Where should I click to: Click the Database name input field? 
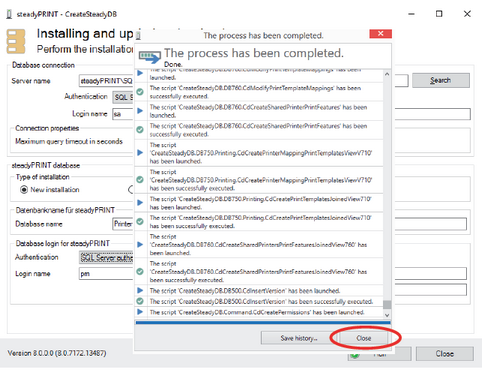[x=123, y=224]
